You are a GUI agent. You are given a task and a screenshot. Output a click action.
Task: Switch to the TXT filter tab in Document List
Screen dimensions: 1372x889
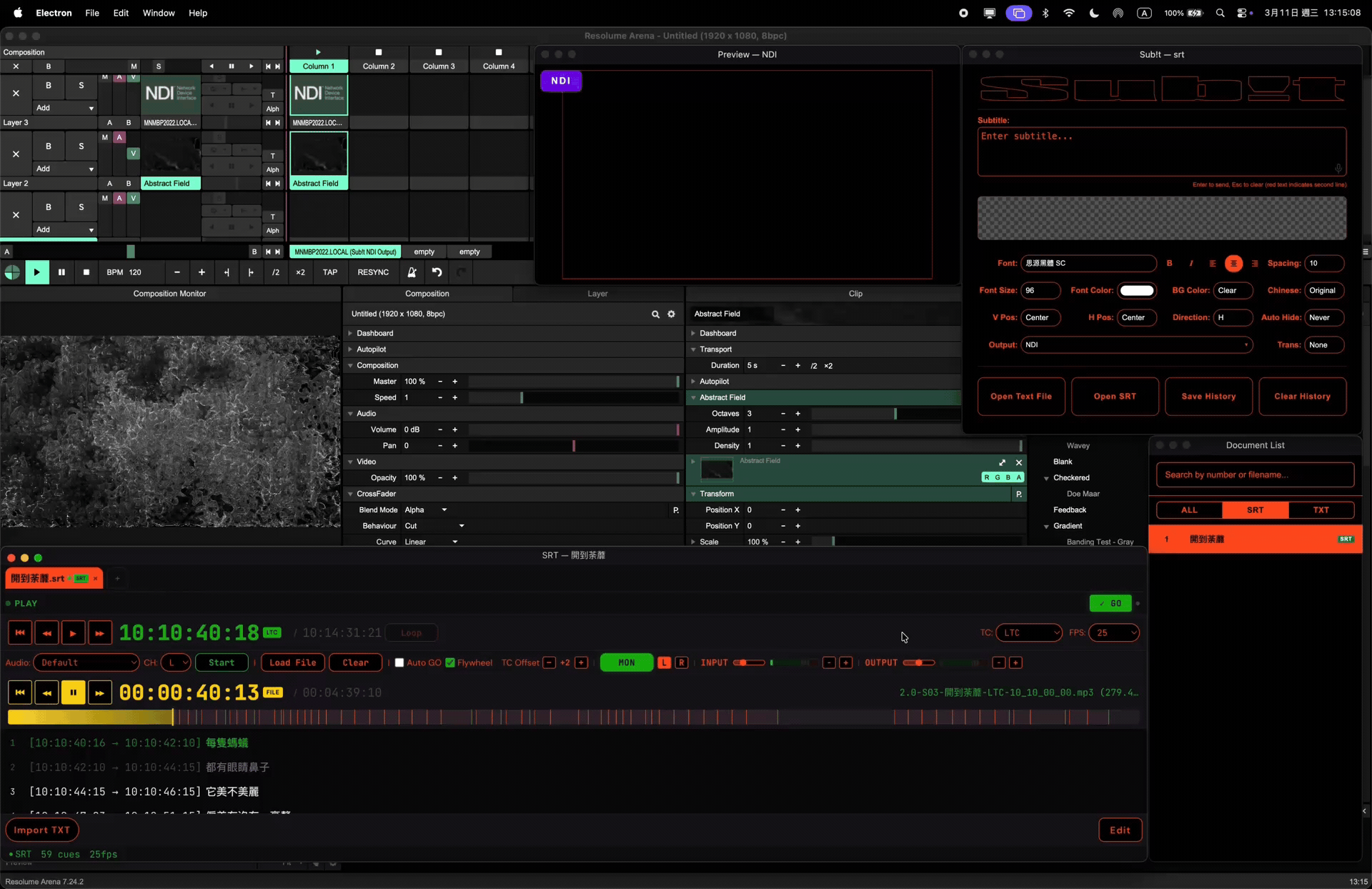click(x=1321, y=510)
